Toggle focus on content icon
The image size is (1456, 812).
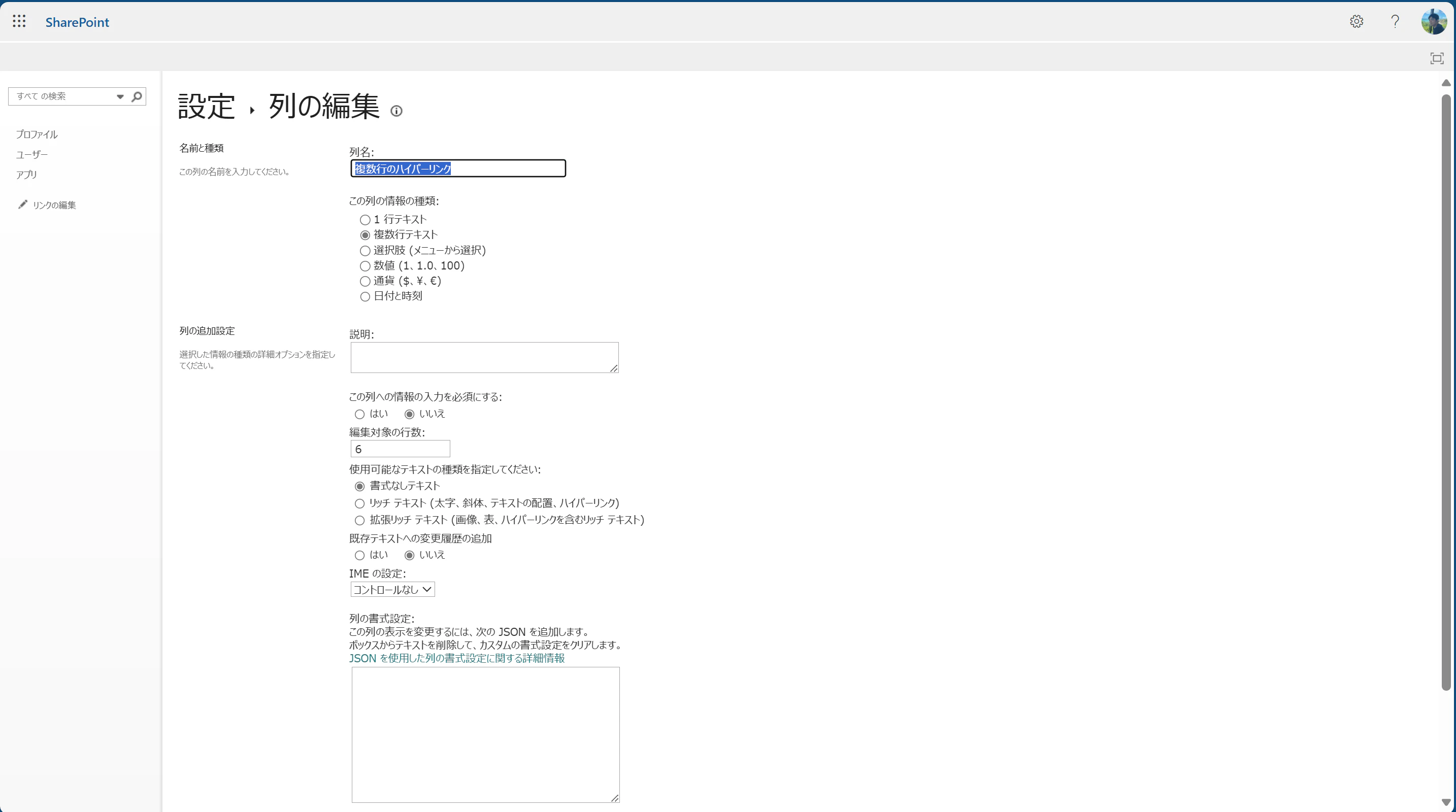(1437, 58)
